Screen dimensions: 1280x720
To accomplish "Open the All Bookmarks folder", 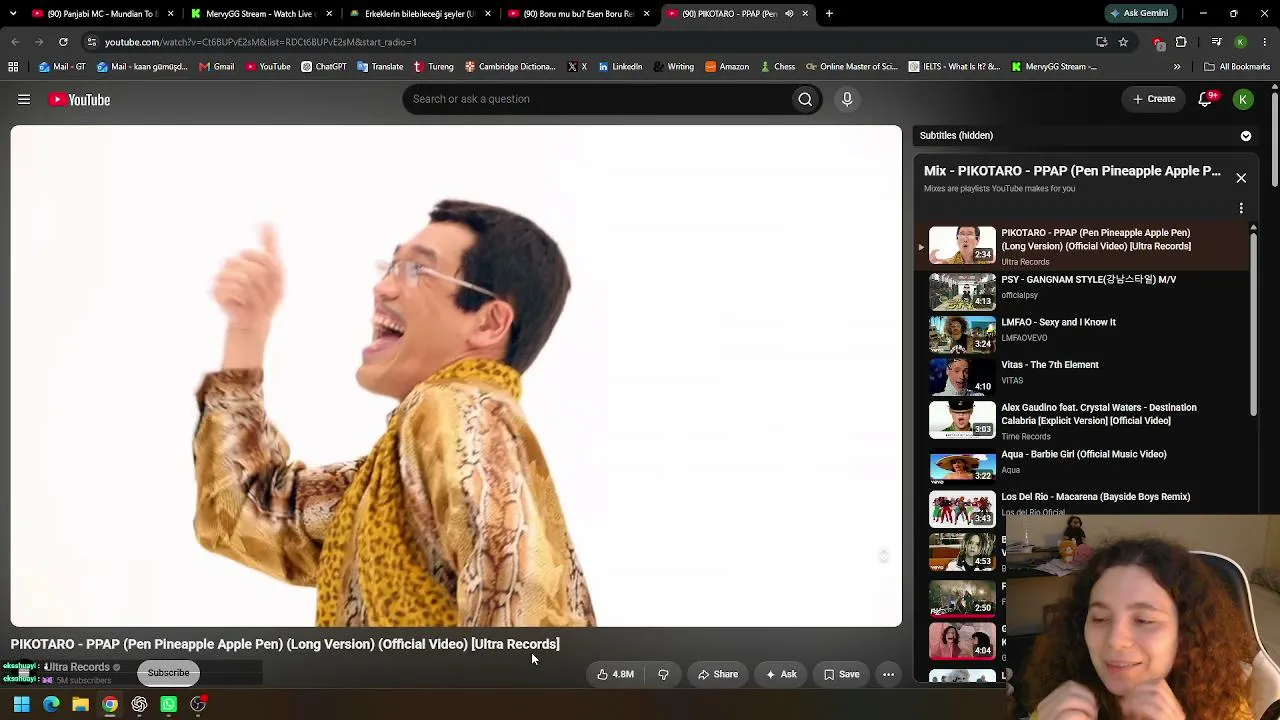I will (1237, 67).
